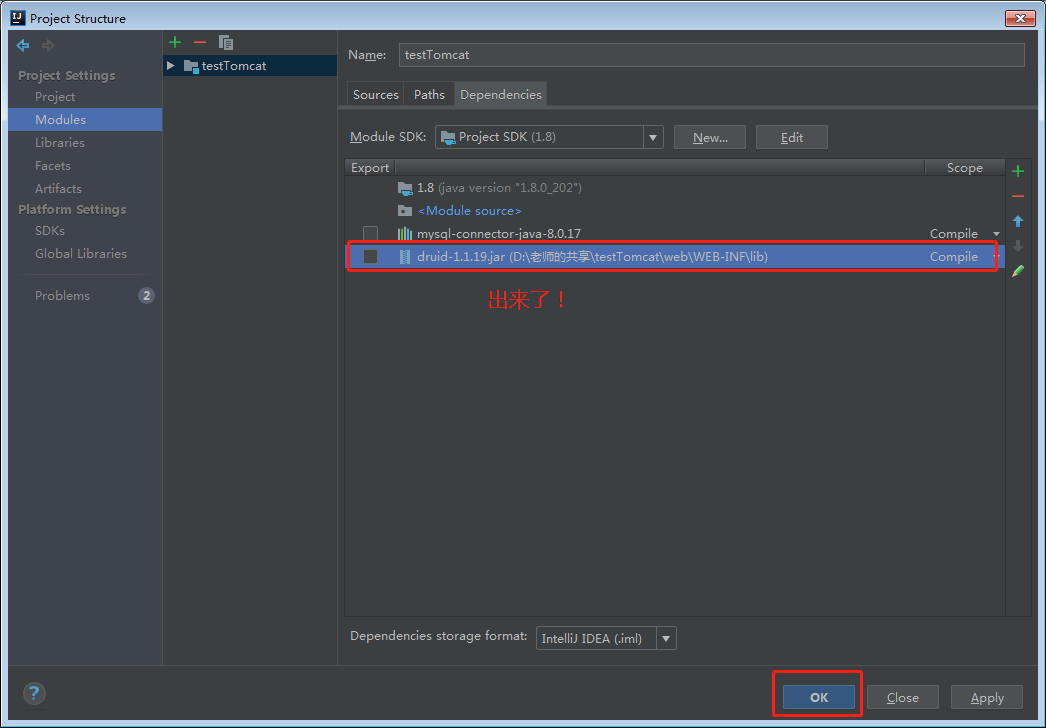The image size is (1046, 728).
Task: Click the Module source folder icon
Action: (405, 211)
